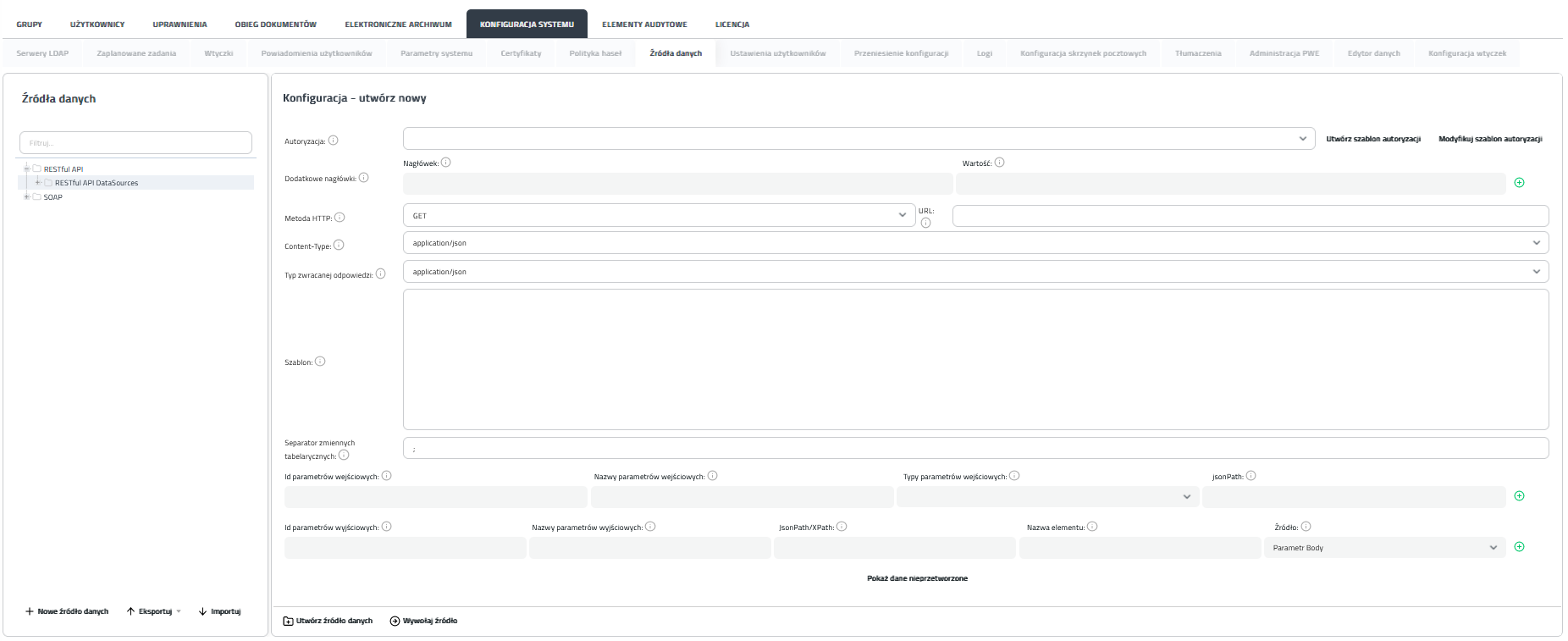1568x641 pixels.
Task: Click info icon next to Wartość label
Action: pos(999,163)
